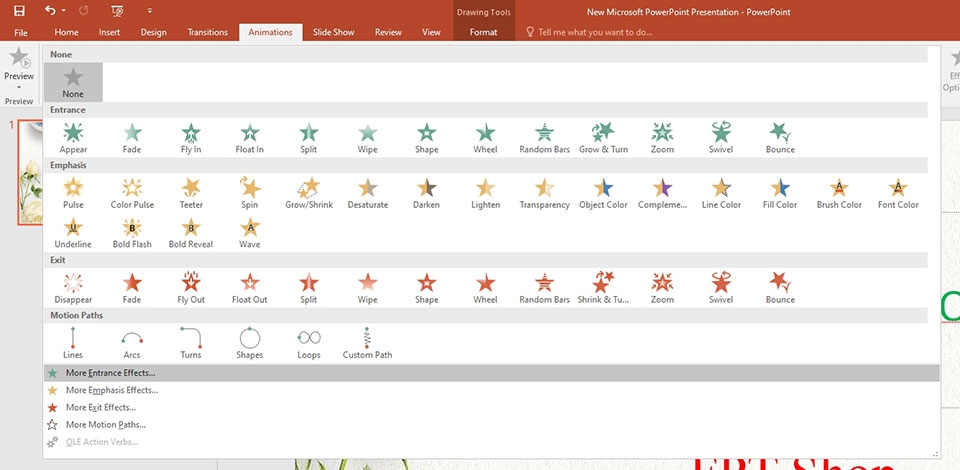This screenshot has height=470, width=960.
Task: Apply the Disappear exit animation
Action: [x=73, y=286]
